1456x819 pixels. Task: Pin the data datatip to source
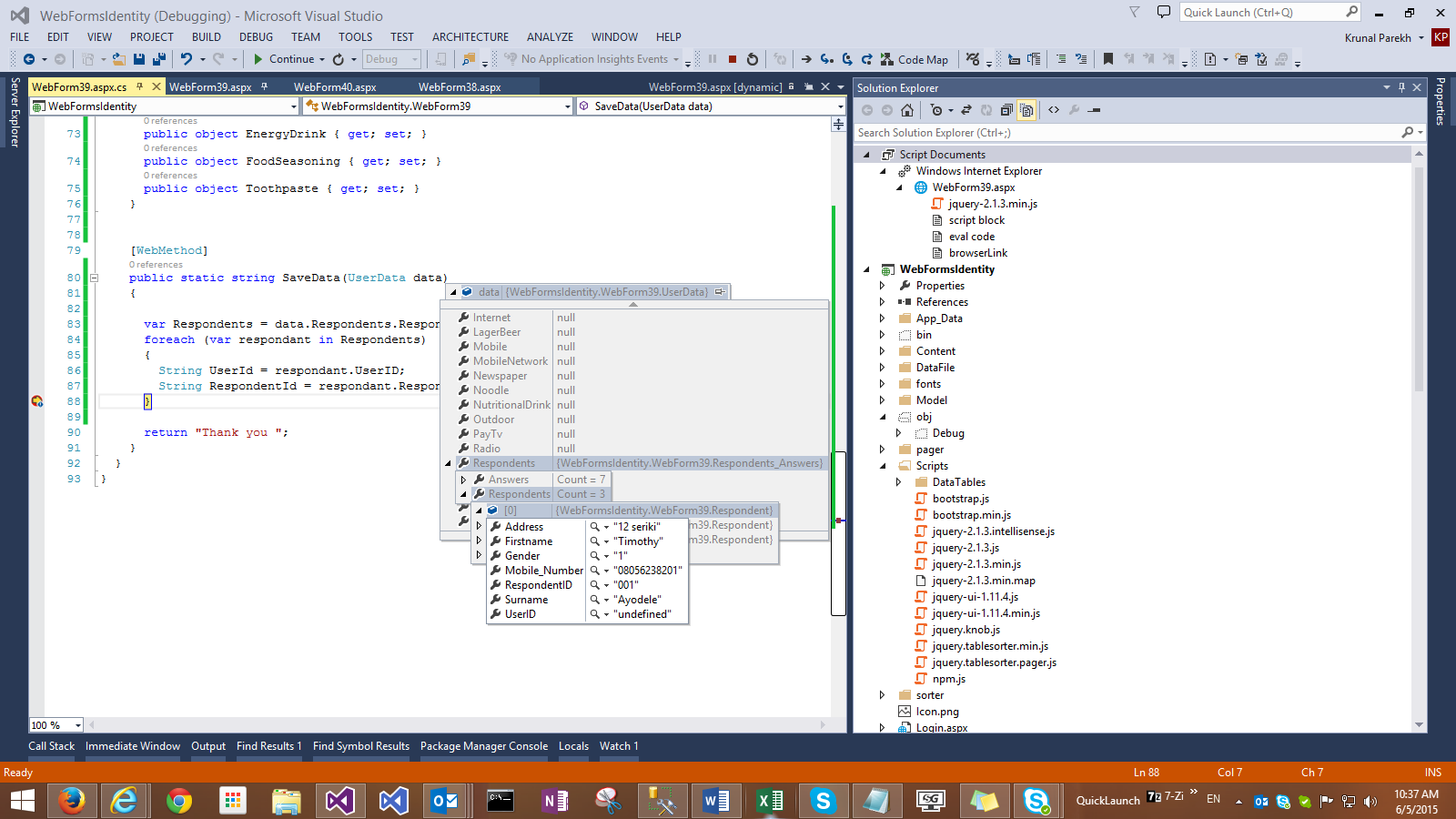720,292
